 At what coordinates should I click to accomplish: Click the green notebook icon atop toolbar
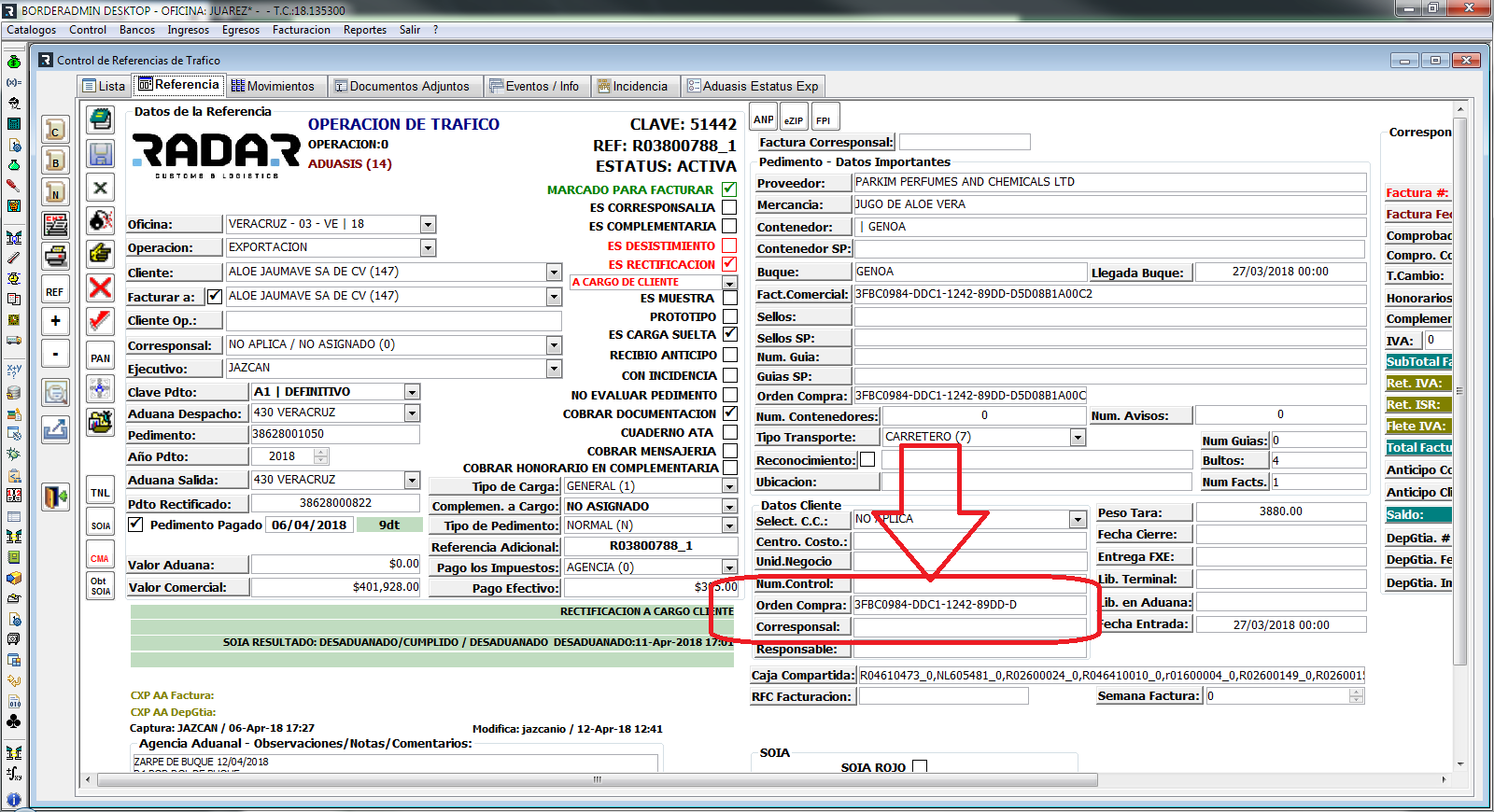(100, 119)
